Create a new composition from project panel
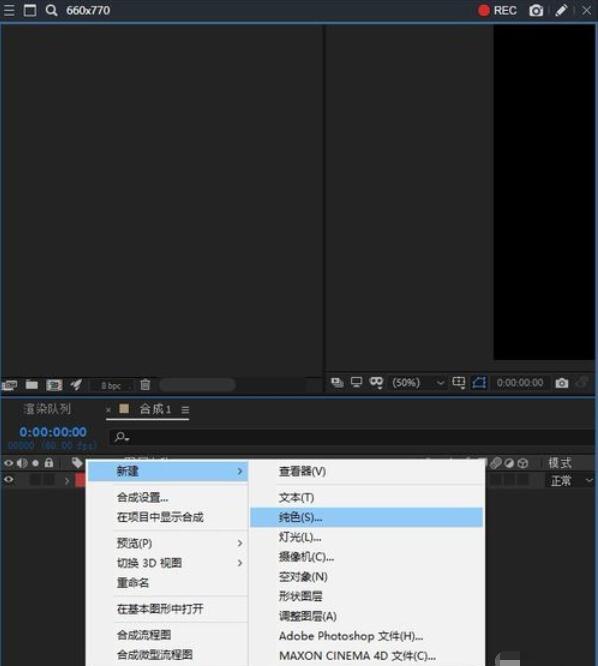598x666 pixels. pos(54,385)
